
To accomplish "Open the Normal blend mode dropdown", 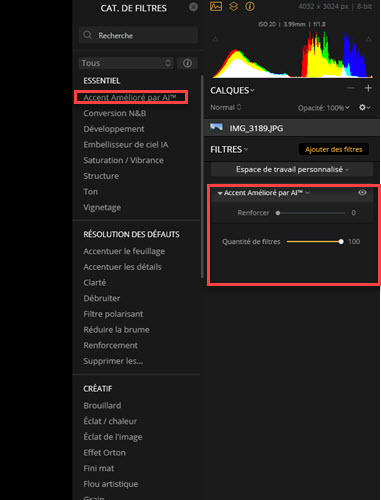I will (225, 107).
